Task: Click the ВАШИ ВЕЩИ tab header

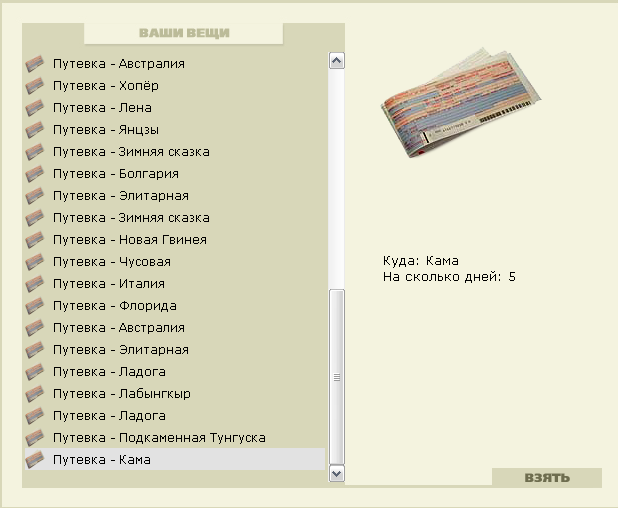Action: pos(184,33)
